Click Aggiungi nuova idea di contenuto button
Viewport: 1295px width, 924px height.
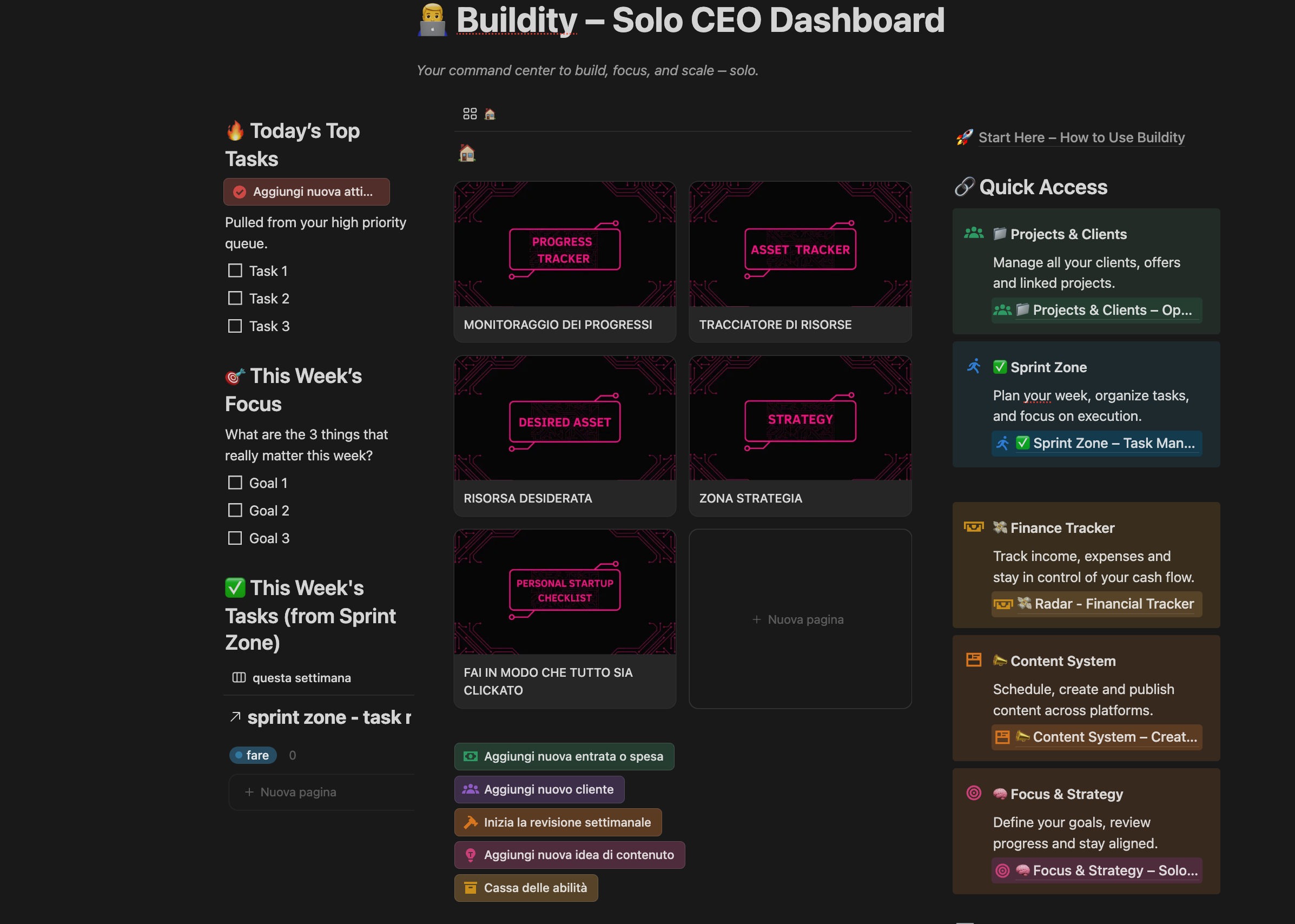pyautogui.click(x=570, y=855)
